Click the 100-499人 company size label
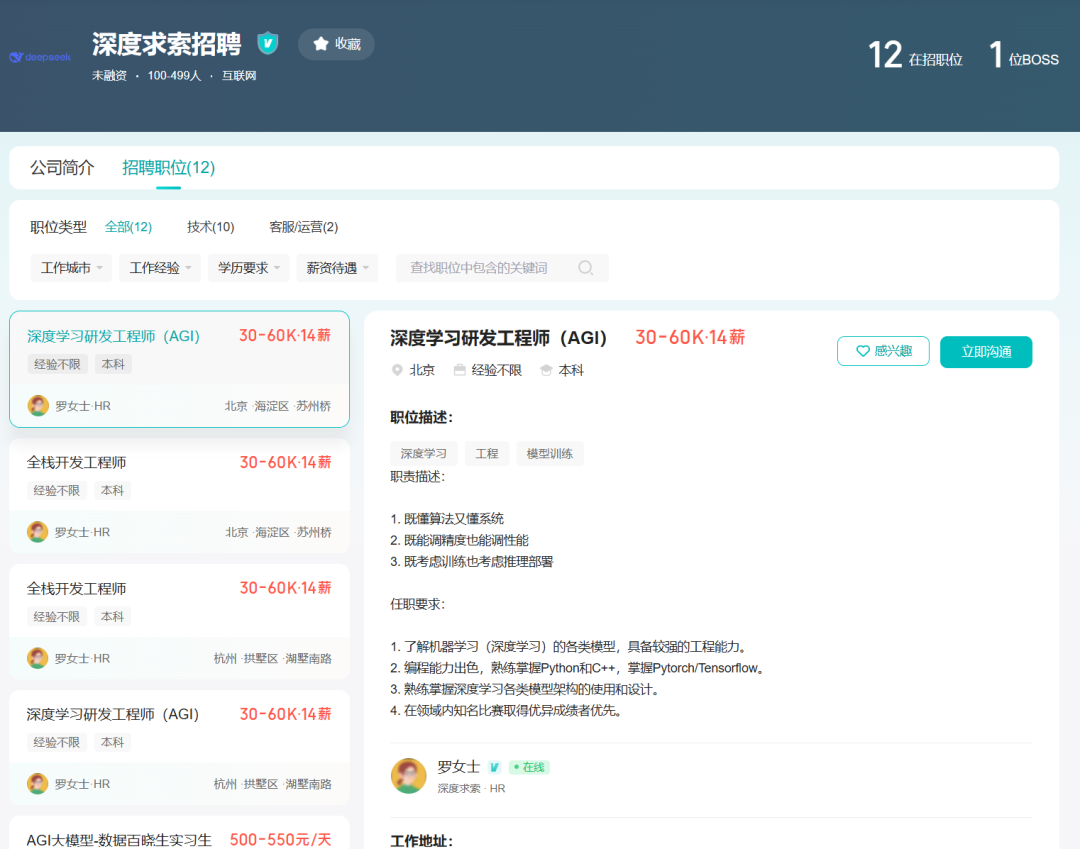1080x849 pixels. [x=174, y=76]
